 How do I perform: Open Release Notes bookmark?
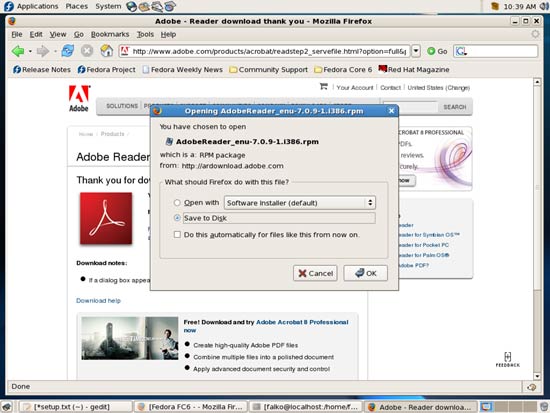pos(42,69)
